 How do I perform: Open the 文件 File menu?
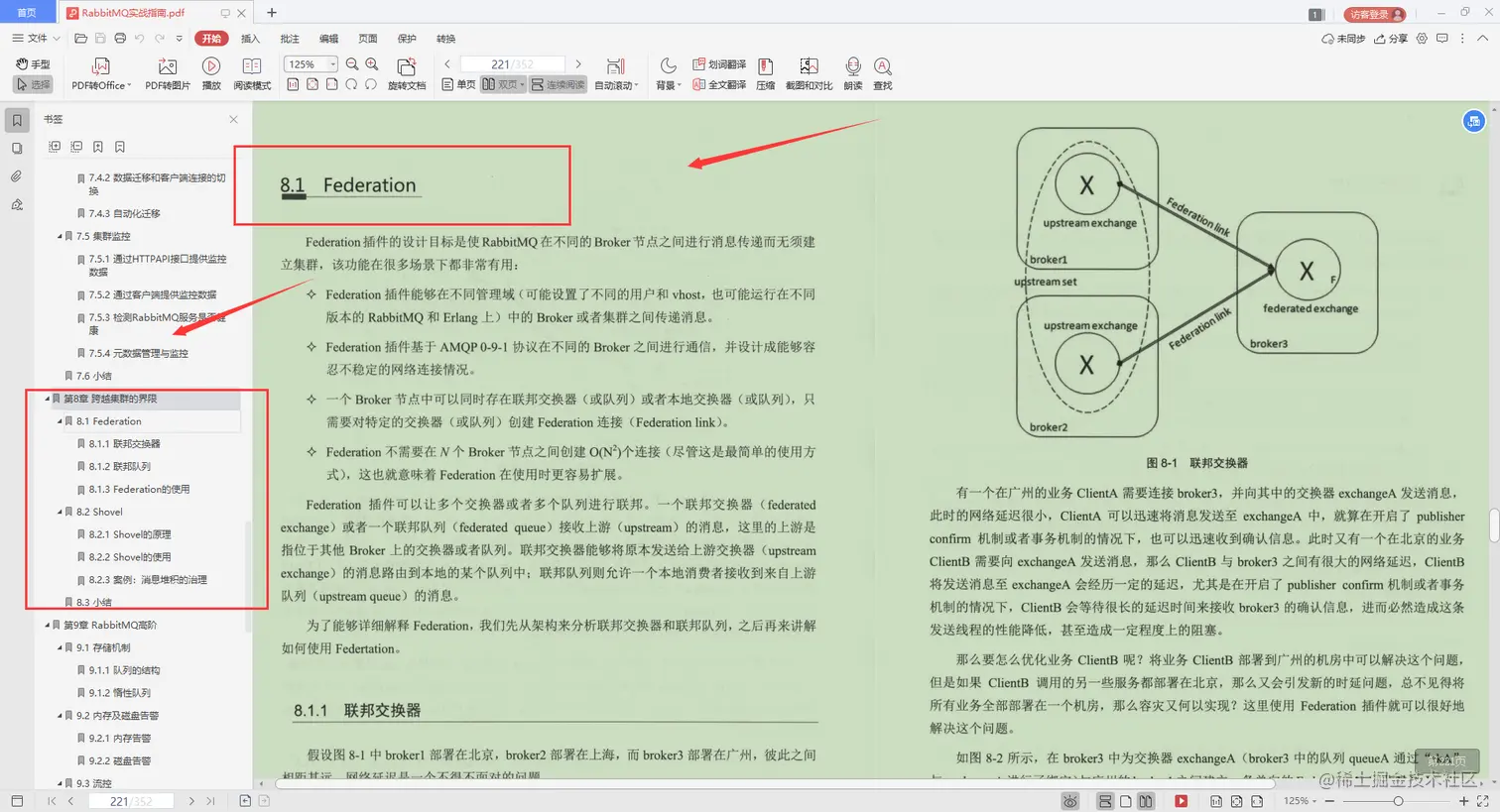click(x=32, y=39)
